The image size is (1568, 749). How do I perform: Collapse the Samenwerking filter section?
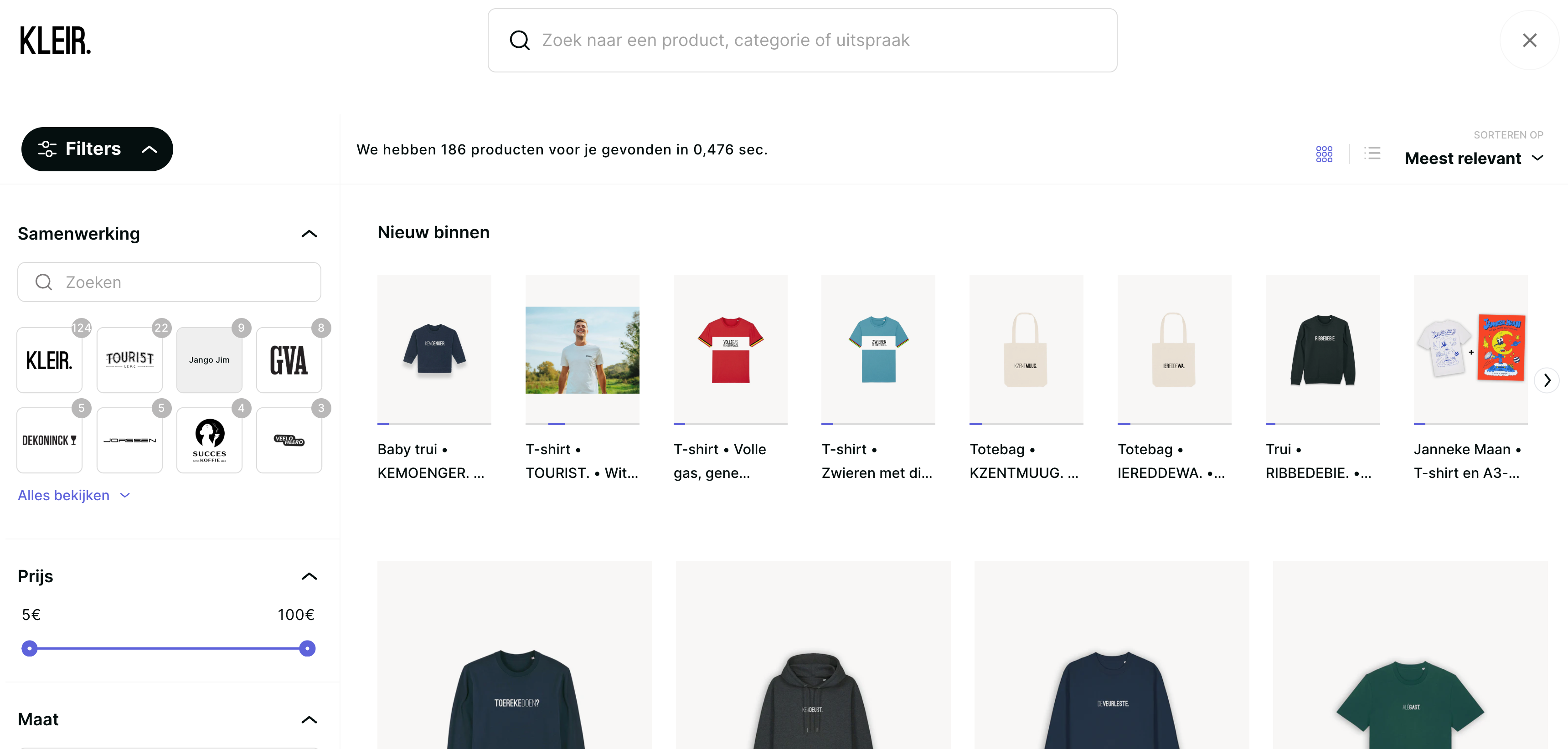pyautogui.click(x=309, y=234)
